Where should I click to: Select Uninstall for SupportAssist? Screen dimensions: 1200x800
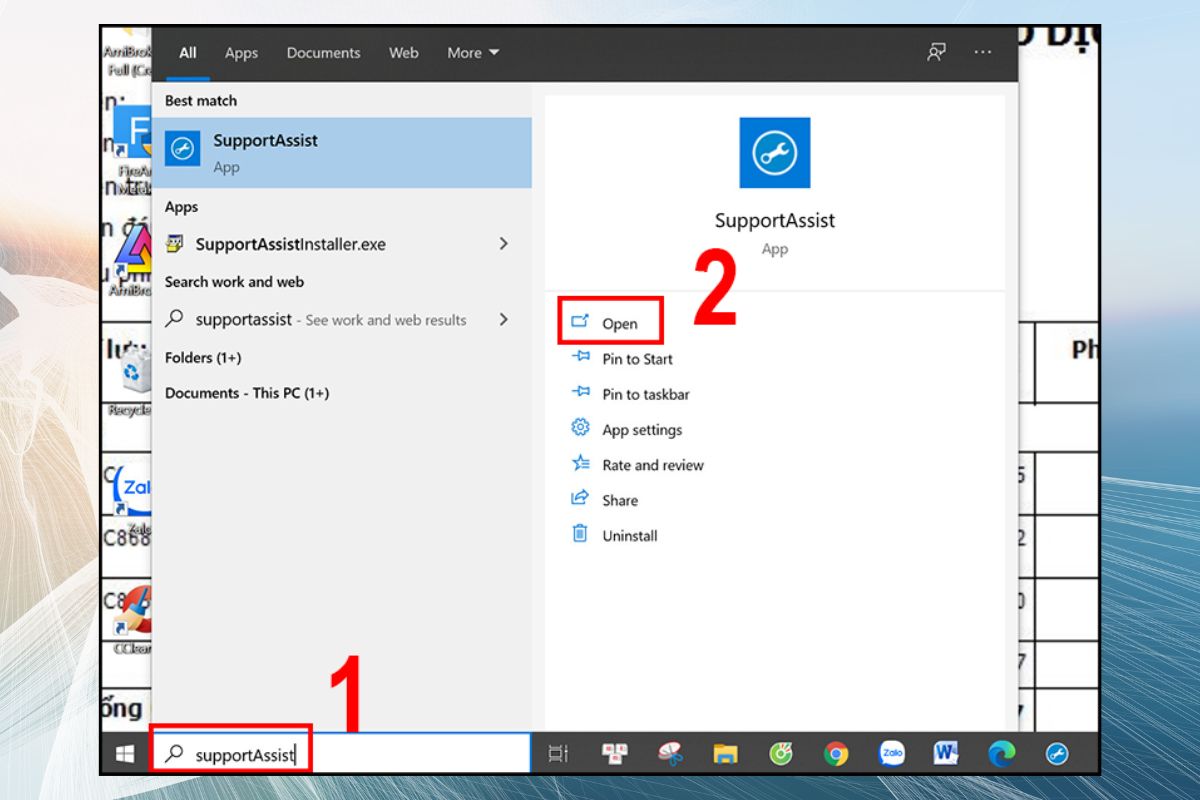pyautogui.click(x=630, y=536)
